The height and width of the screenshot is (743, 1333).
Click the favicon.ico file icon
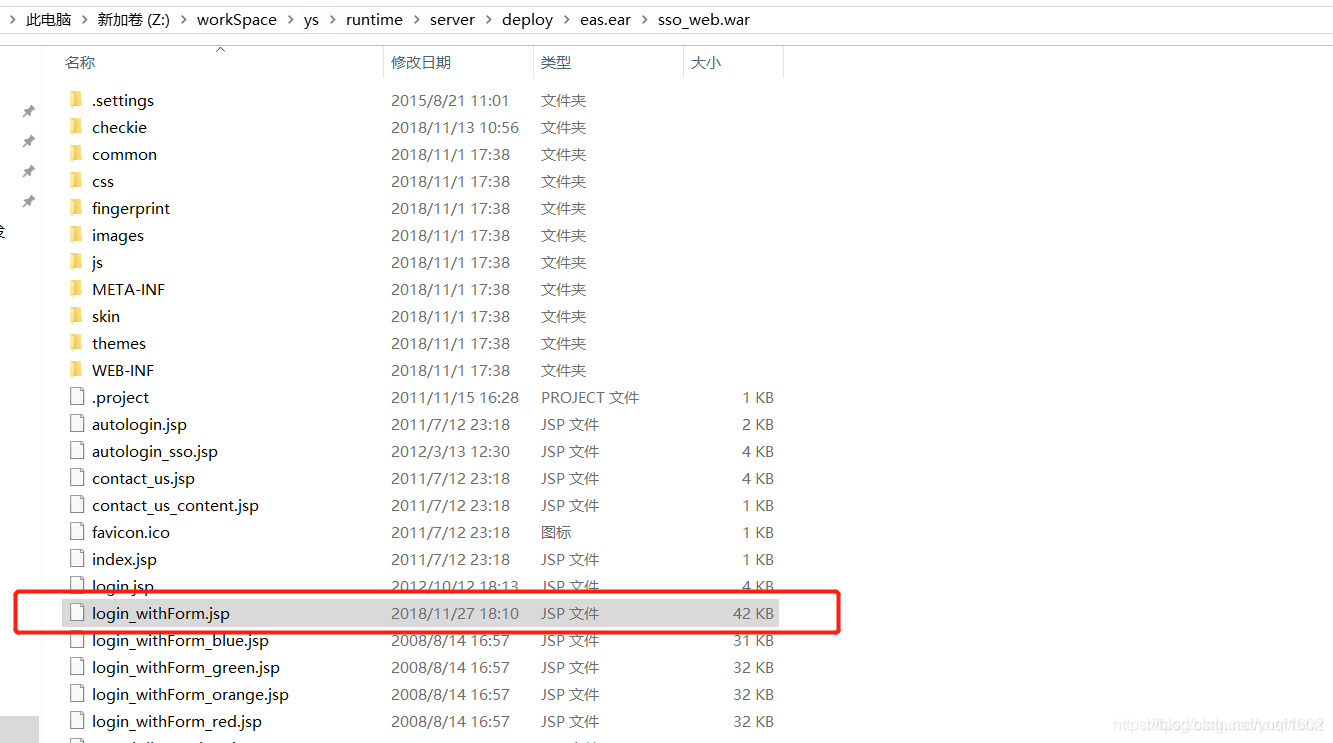coord(77,532)
